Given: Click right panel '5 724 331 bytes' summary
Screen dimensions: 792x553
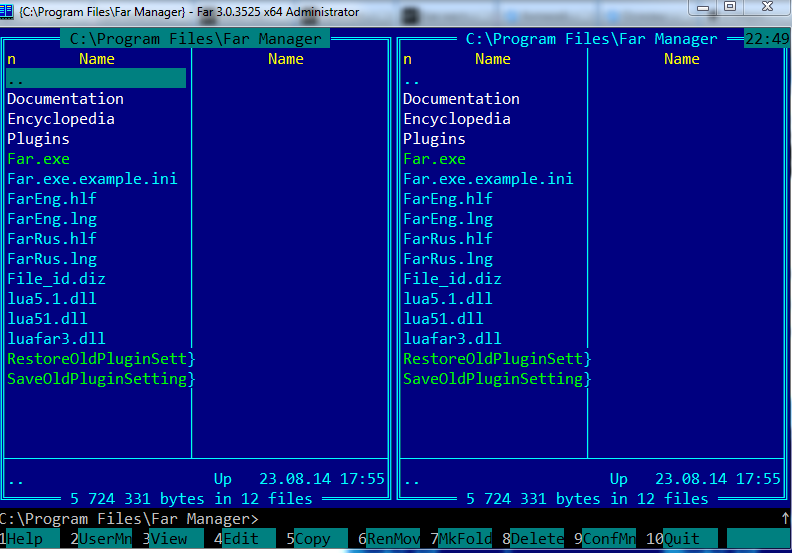Looking at the screenshot, I should 587,499.
